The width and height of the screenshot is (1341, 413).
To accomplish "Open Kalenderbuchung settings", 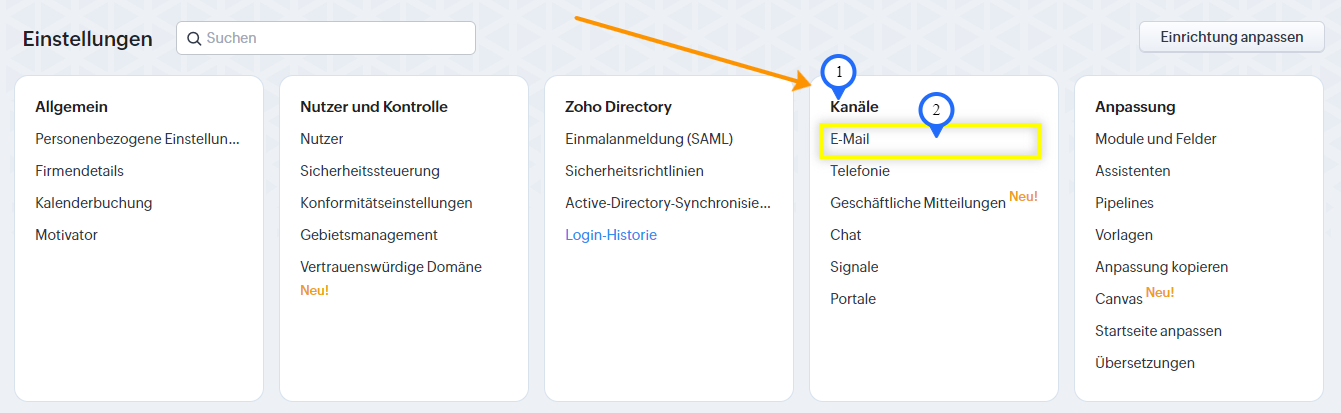I will tap(94, 203).
